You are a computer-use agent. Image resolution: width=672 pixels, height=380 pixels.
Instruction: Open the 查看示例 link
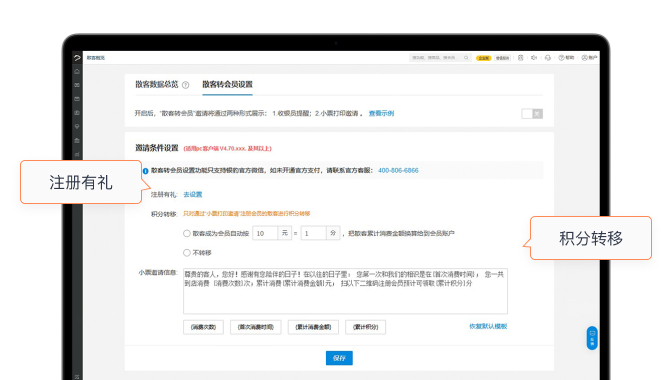point(381,114)
